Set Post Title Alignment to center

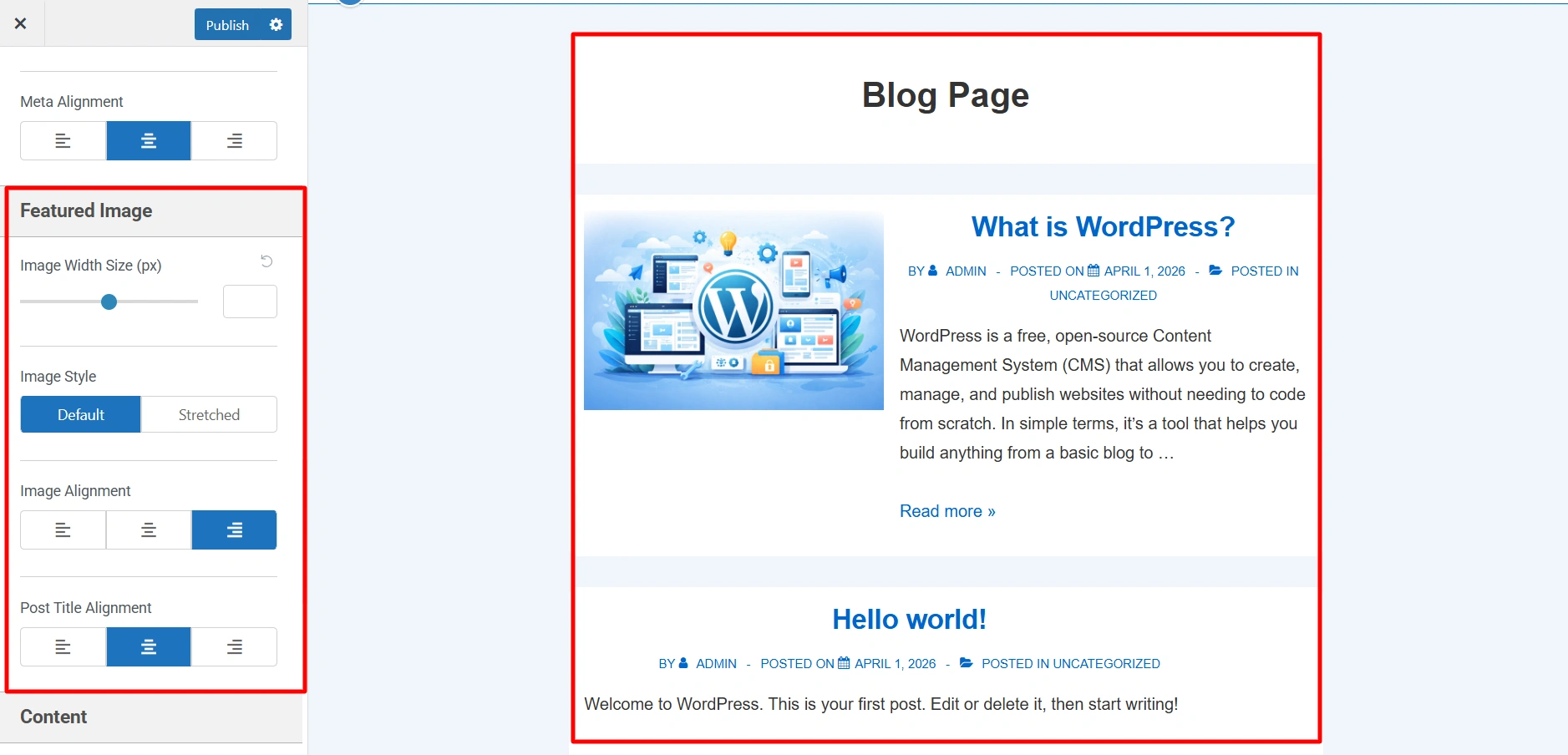click(149, 647)
